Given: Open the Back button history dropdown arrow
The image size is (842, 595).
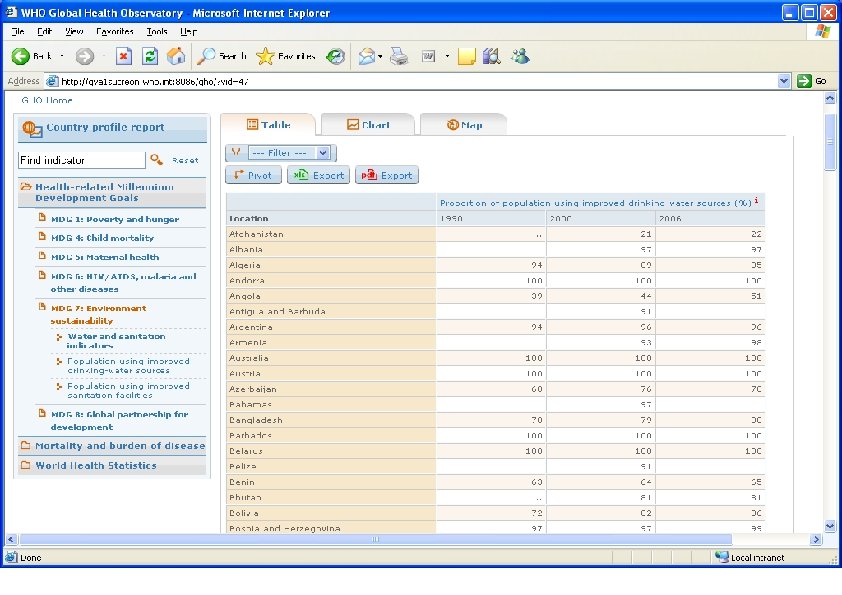Looking at the screenshot, I should click(x=62, y=56).
